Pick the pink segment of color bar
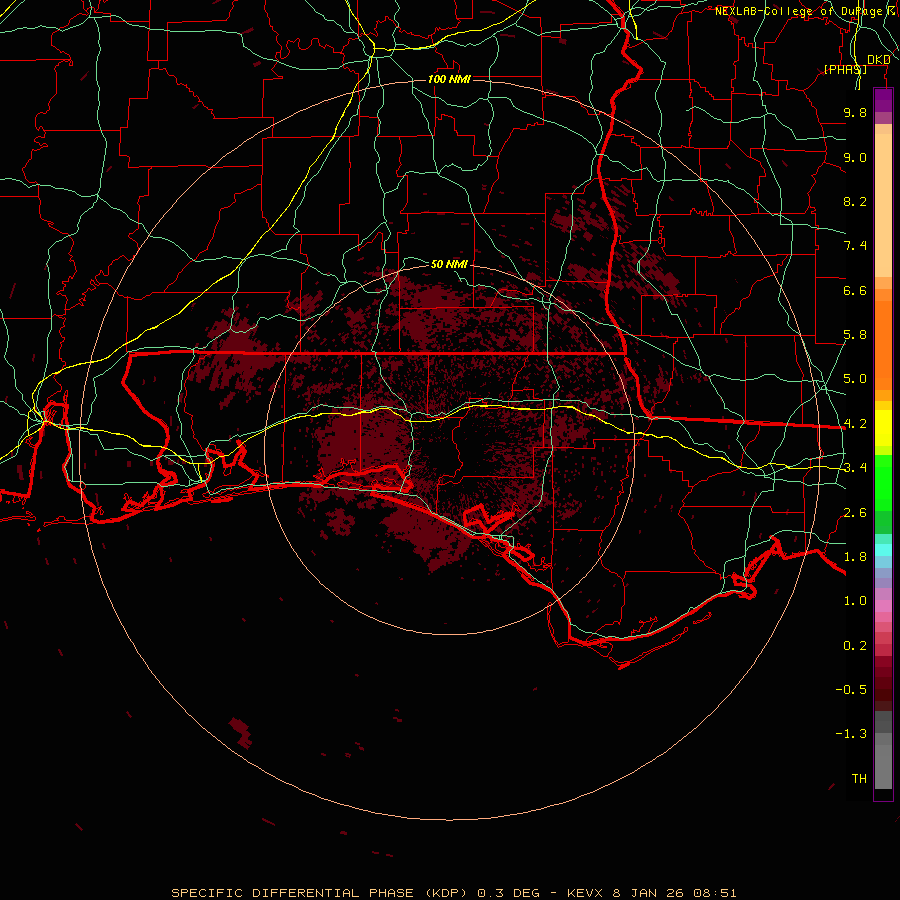 883,606
